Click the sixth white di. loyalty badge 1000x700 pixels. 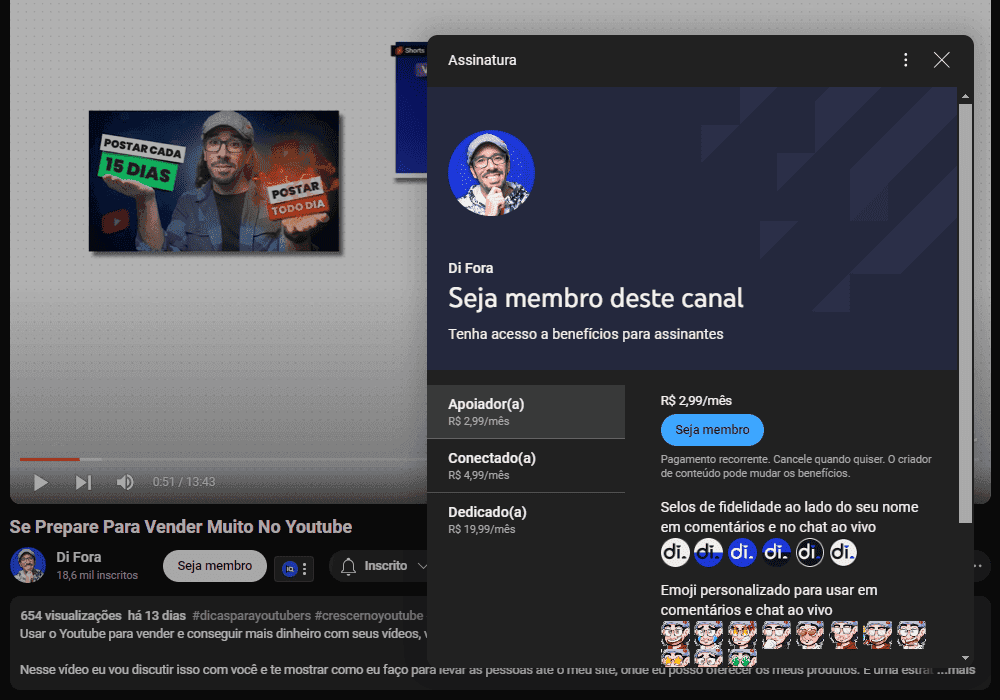(843, 553)
